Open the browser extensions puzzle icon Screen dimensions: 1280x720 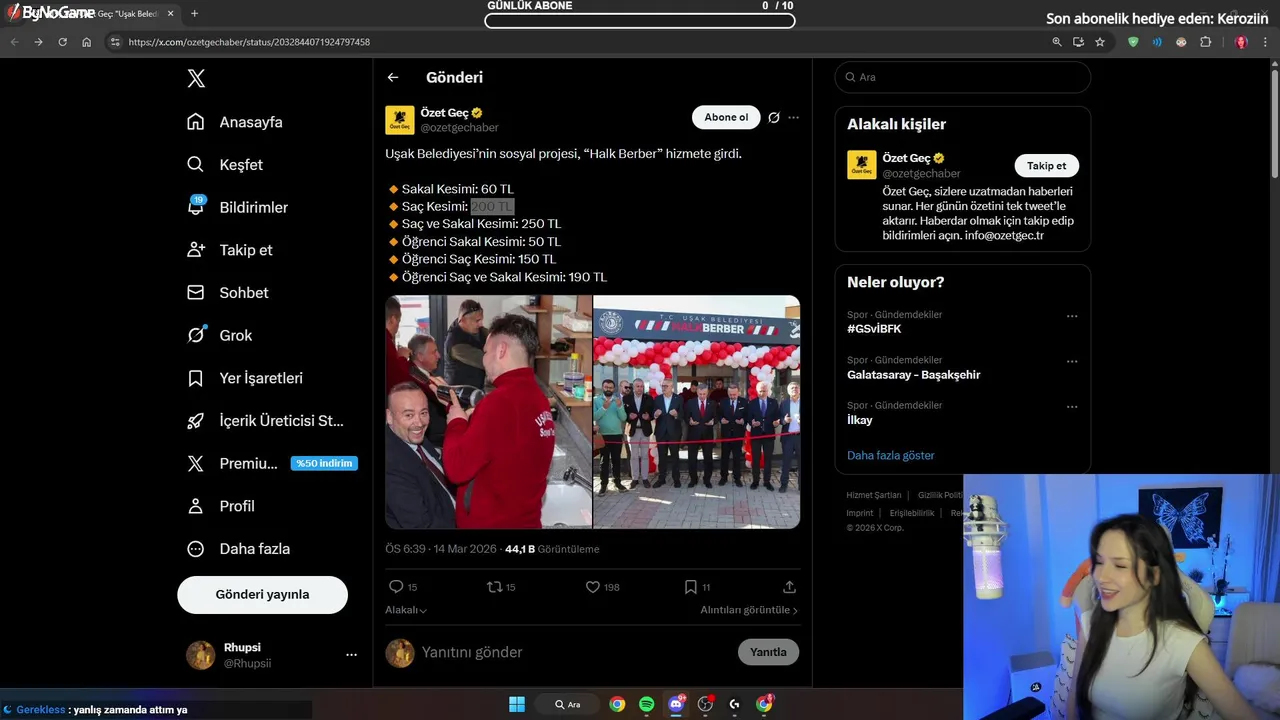coord(1205,42)
